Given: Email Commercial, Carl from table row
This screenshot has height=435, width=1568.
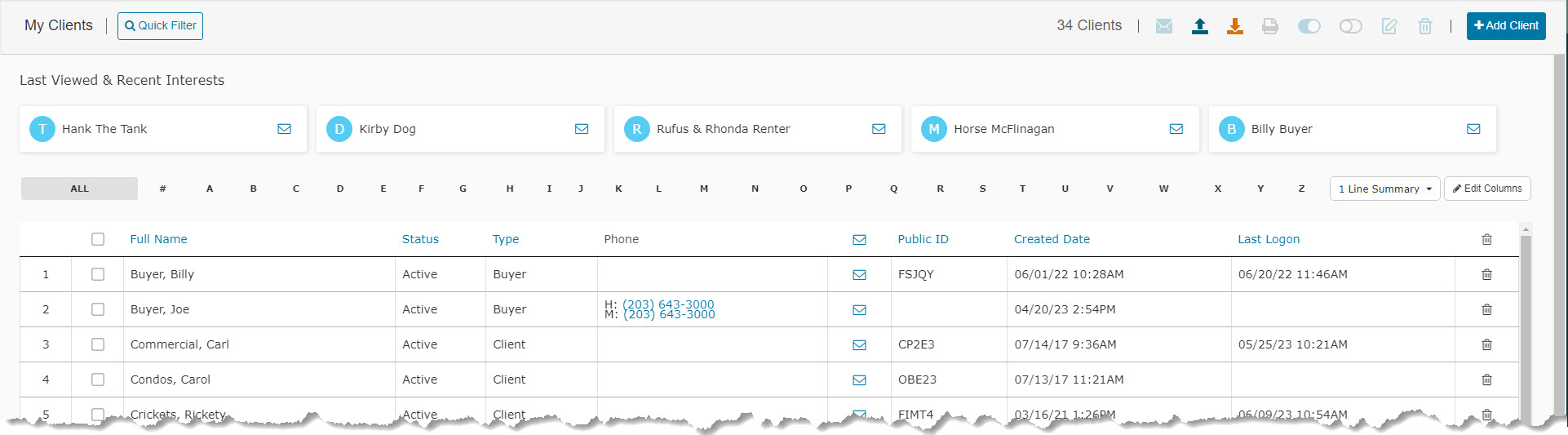Looking at the screenshot, I should click(859, 345).
